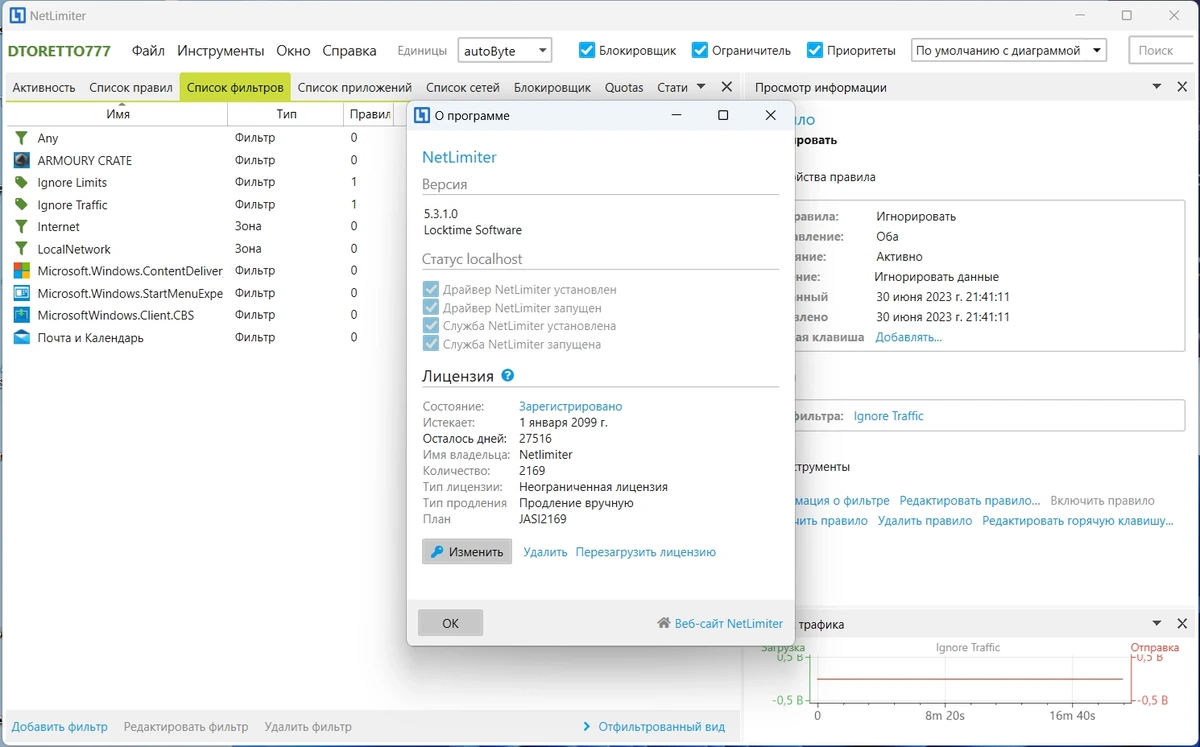Click the MicrosoftWindows.Client.CBS icon
The width and height of the screenshot is (1200, 747).
pyautogui.click(x=21, y=315)
